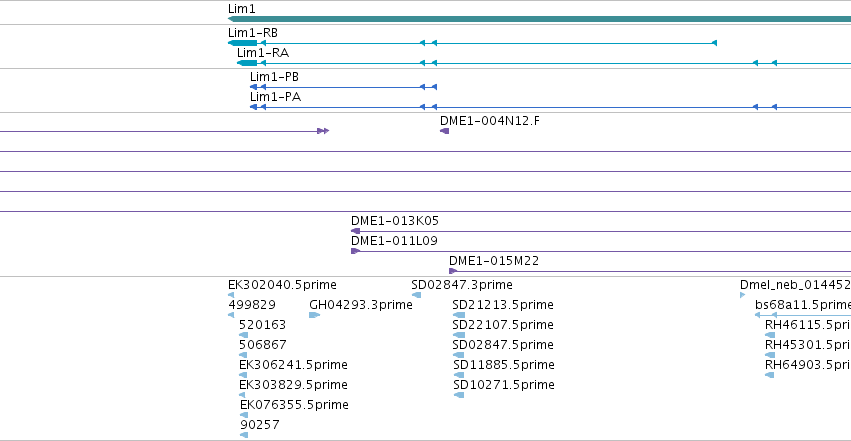The width and height of the screenshot is (851, 441).
Task: Select the EK076355.5prime label
Action: [x=294, y=405]
